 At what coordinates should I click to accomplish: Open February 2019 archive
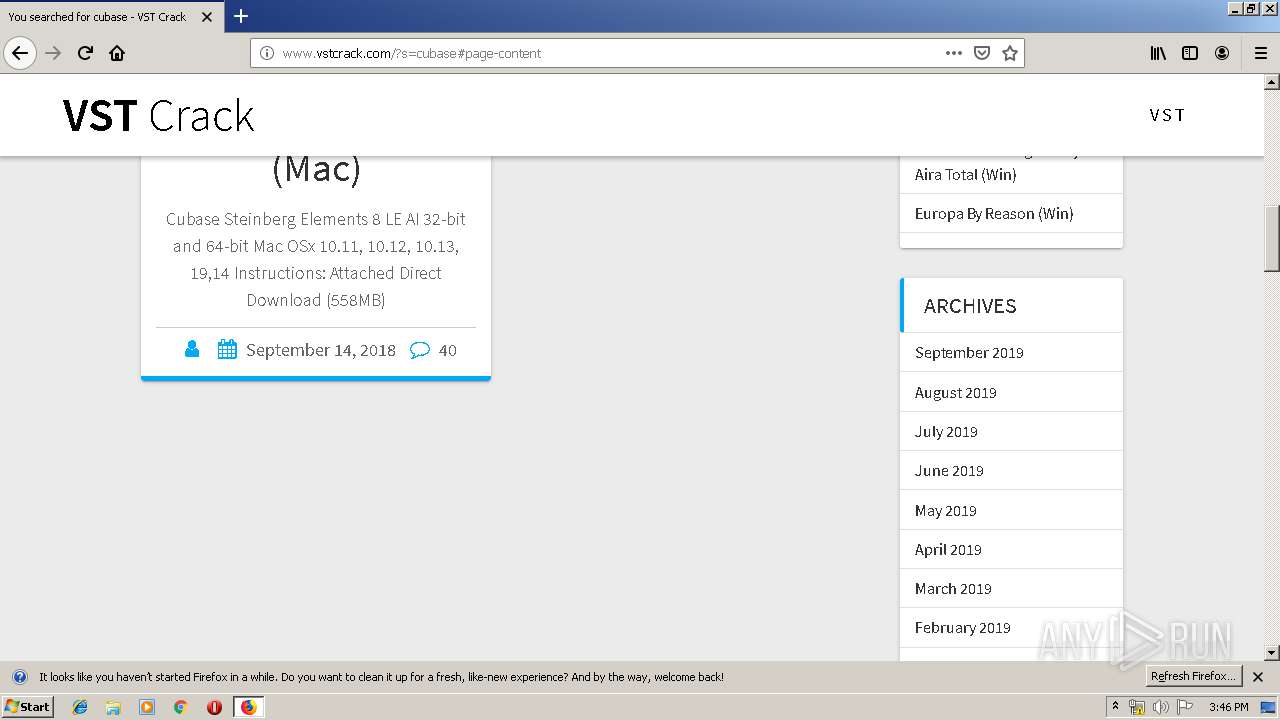point(962,627)
